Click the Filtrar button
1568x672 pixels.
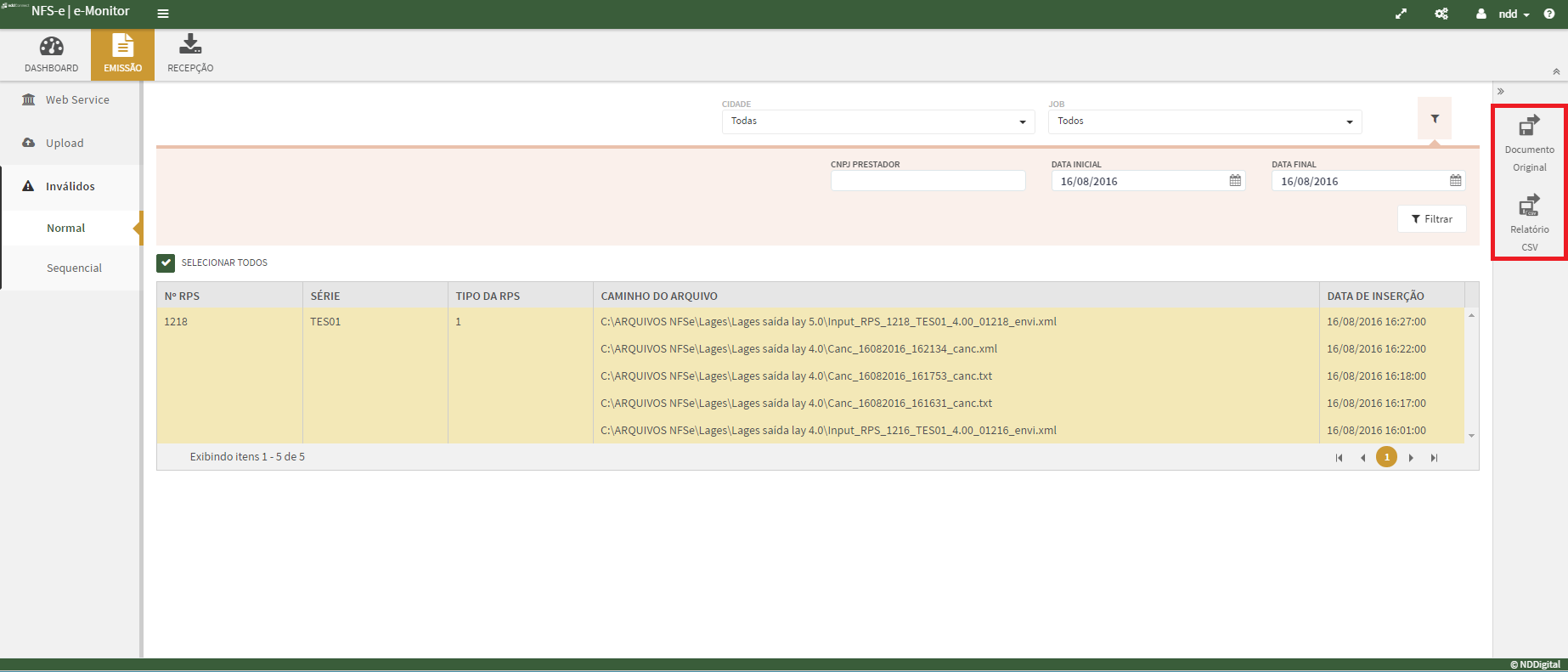tap(1431, 219)
